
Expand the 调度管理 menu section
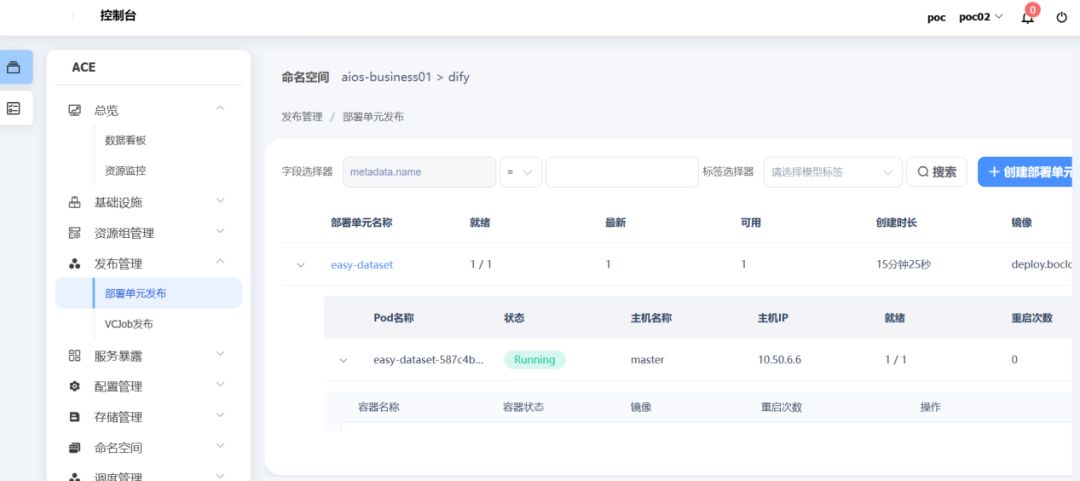point(220,475)
